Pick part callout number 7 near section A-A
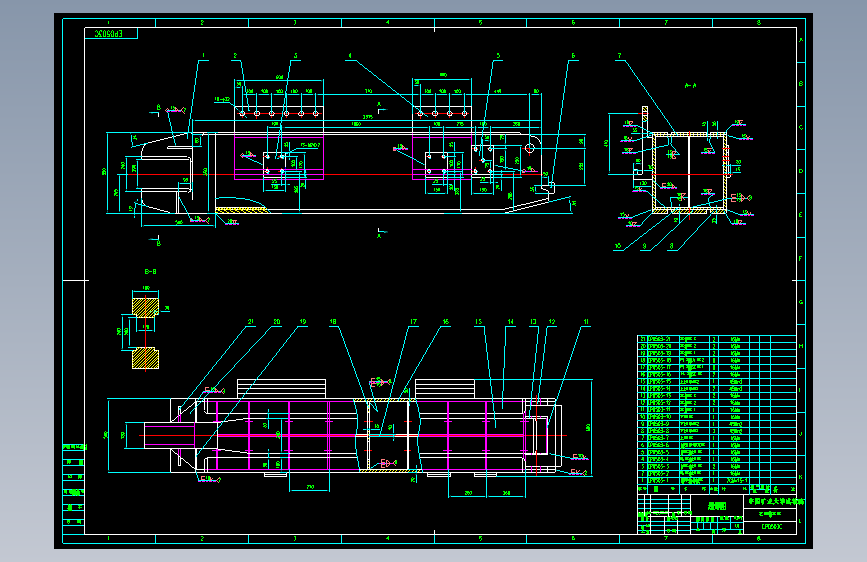Image resolution: width=867 pixels, height=562 pixels. coord(619,56)
